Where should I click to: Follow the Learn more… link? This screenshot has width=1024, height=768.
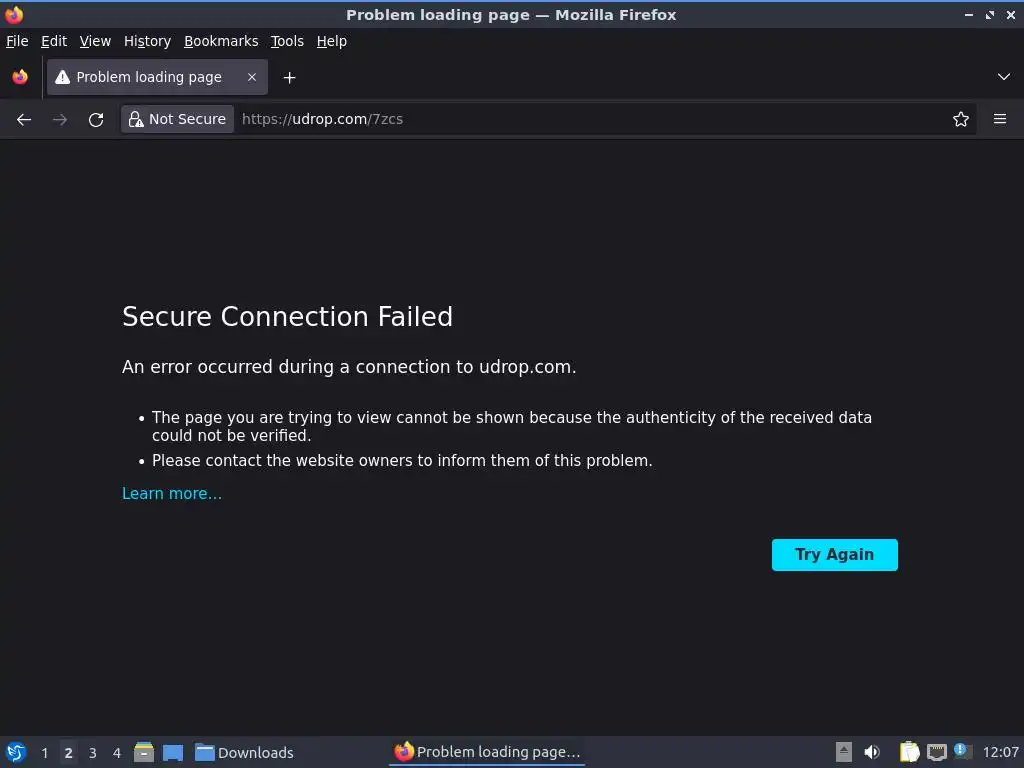pyautogui.click(x=172, y=493)
